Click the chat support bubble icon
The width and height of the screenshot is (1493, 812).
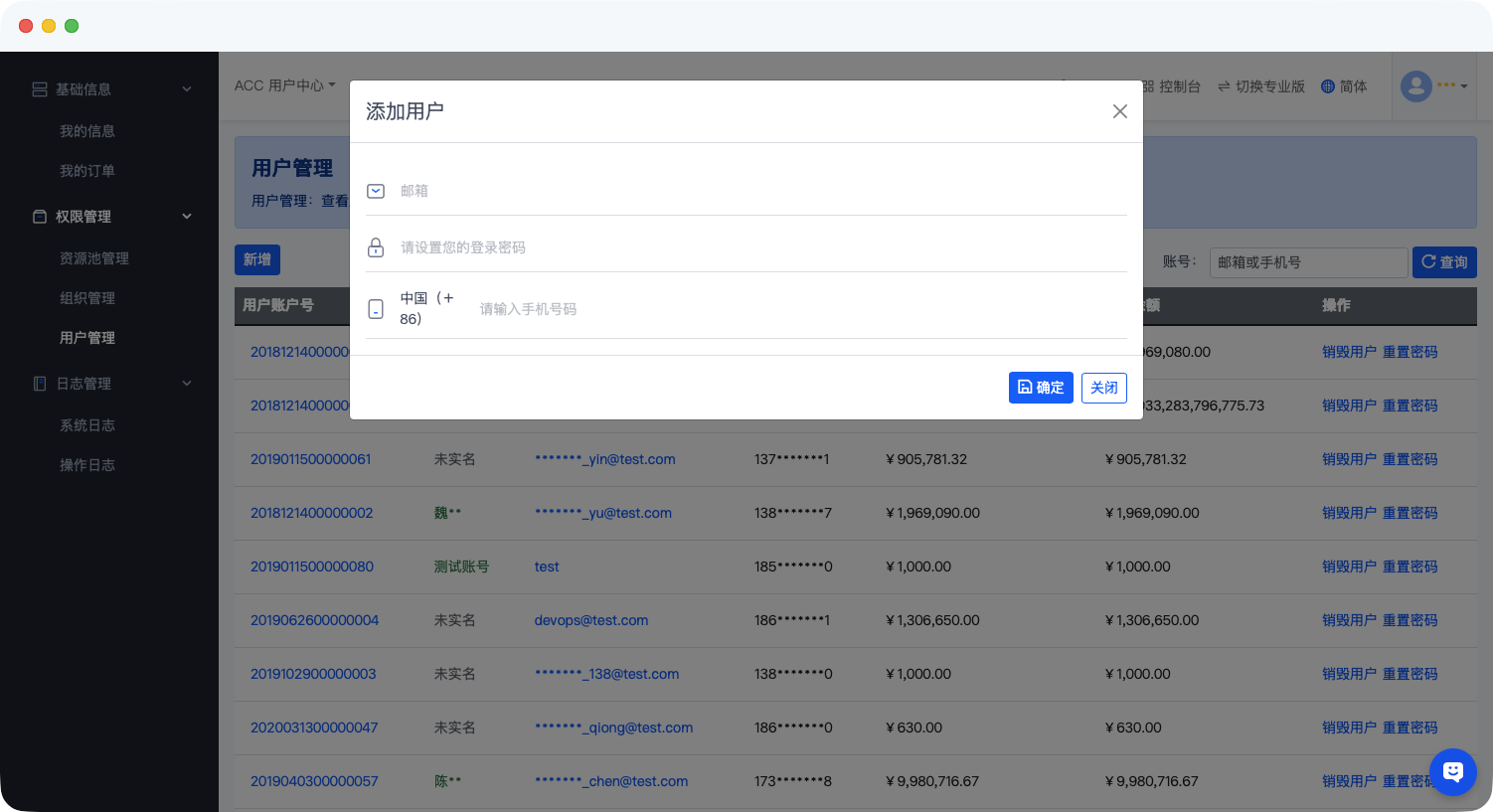click(x=1452, y=771)
